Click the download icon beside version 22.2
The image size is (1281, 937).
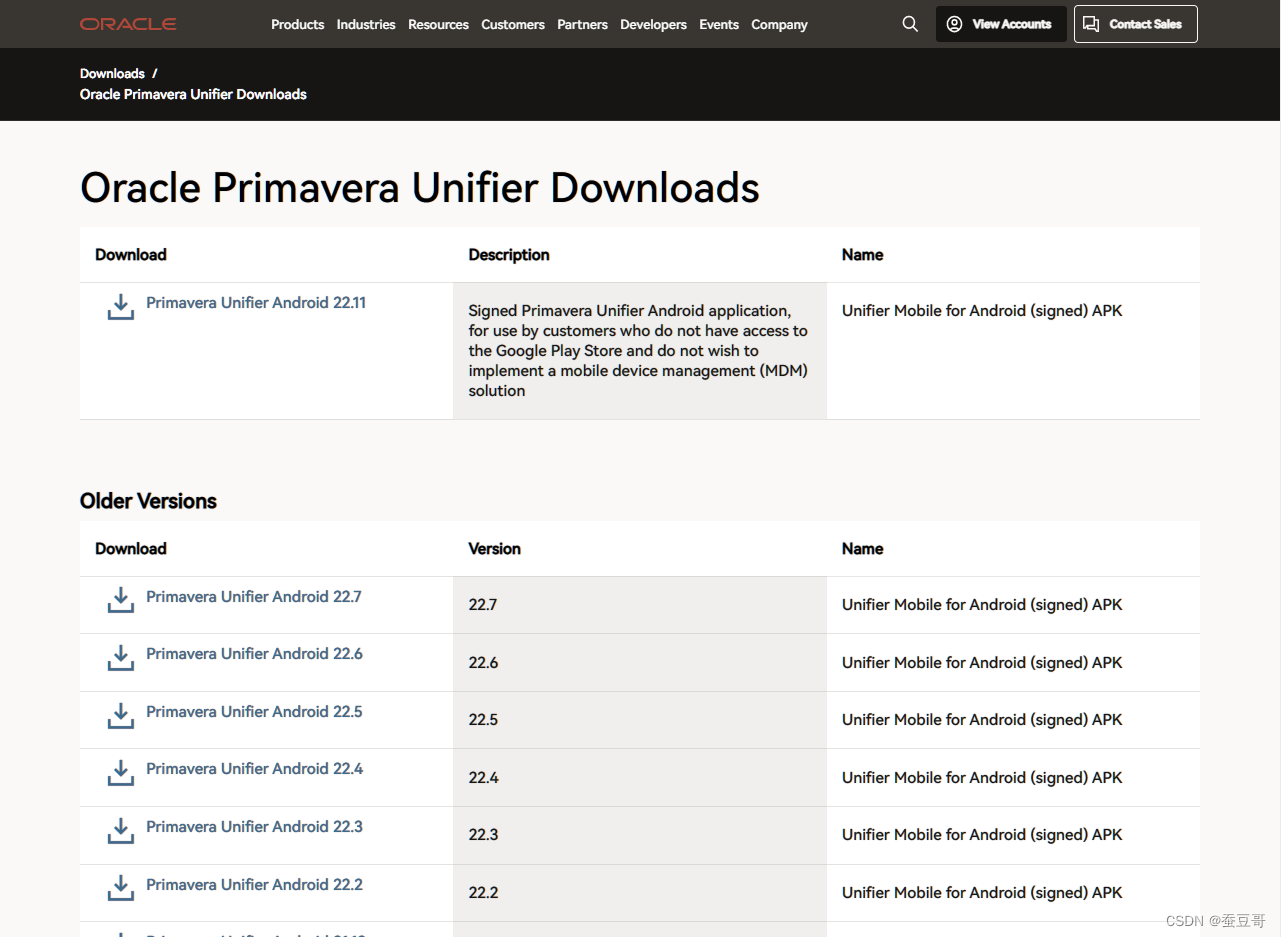[x=120, y=889]
